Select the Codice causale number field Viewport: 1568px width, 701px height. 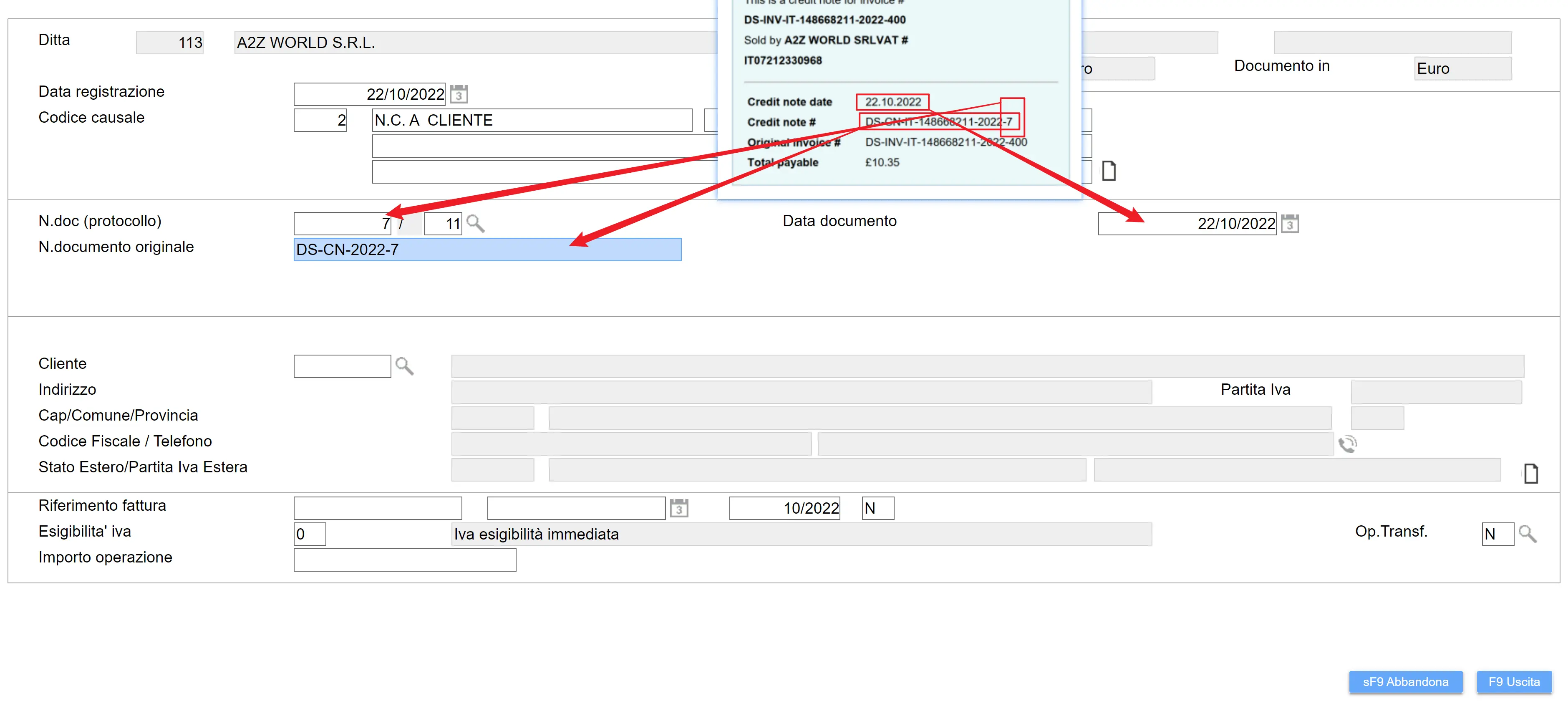[320, 121]
